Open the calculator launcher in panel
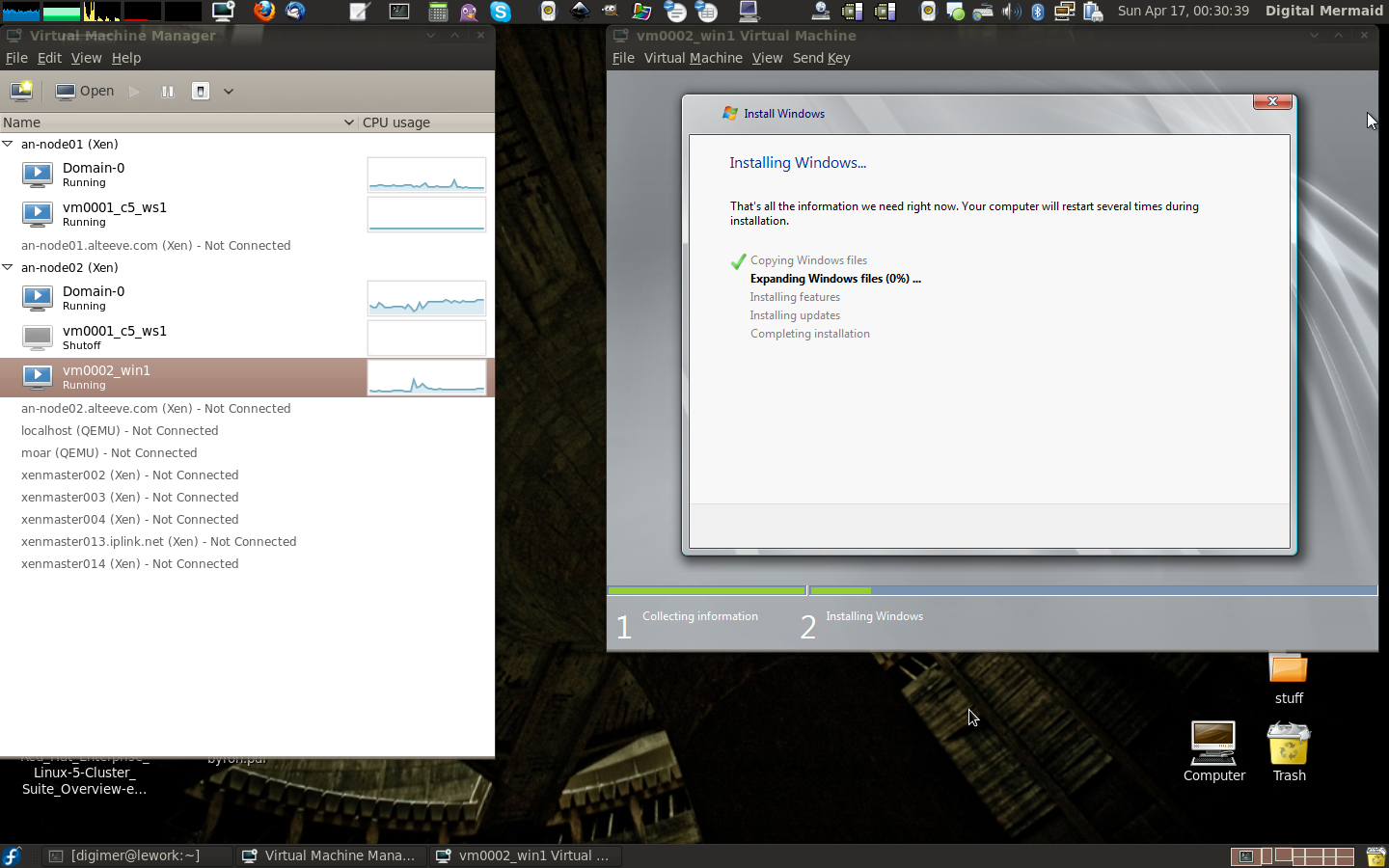1389x868 pixels. 438,12
